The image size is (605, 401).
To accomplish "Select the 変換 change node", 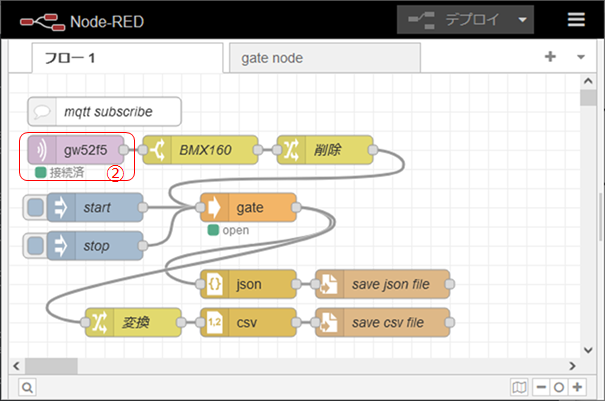I will [x=135, y=322].
